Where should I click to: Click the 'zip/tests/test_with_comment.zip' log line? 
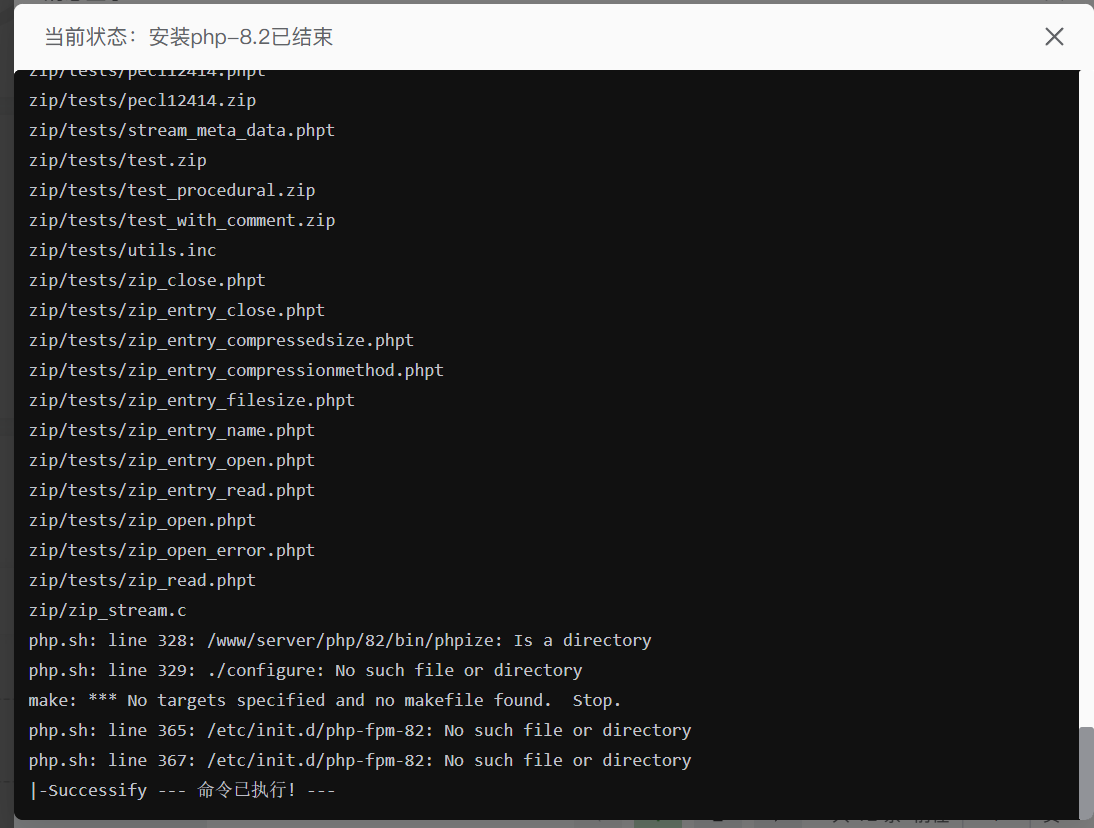tap(182, 220)
